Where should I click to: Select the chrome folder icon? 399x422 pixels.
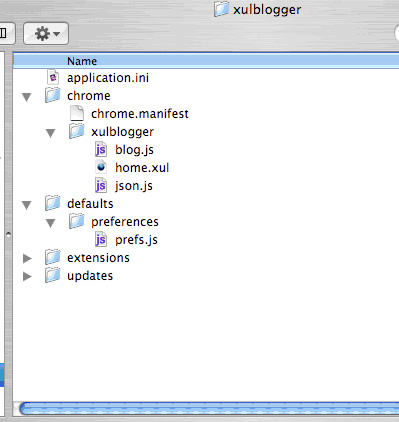[53, 95]
